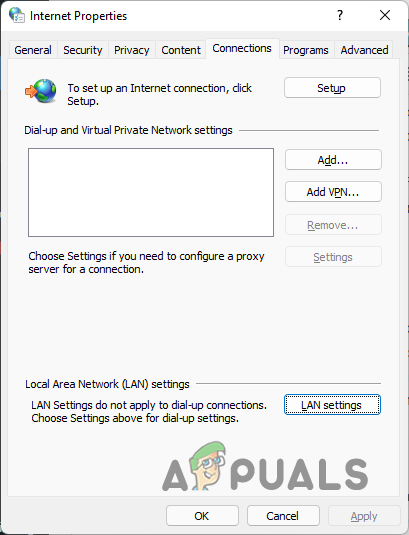Image resolution: width=409 pixels, height=535 pixels.
Task: Open the Programs tab
Action: click(306, 50)
